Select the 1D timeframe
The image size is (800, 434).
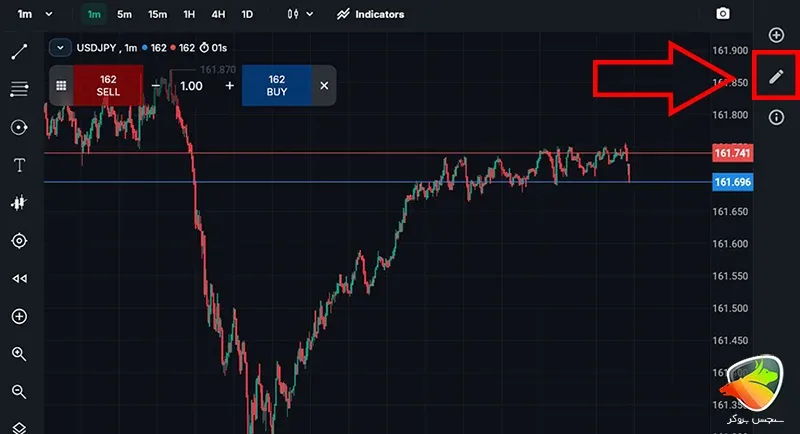(x=247, y=14)
